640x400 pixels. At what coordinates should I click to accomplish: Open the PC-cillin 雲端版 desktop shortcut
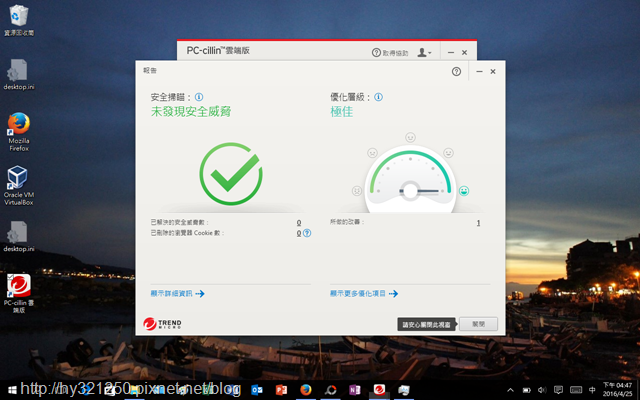(19, 293)
